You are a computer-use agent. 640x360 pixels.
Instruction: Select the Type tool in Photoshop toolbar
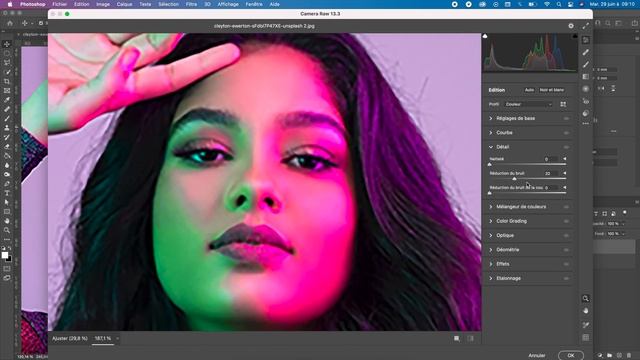point(7,193)
